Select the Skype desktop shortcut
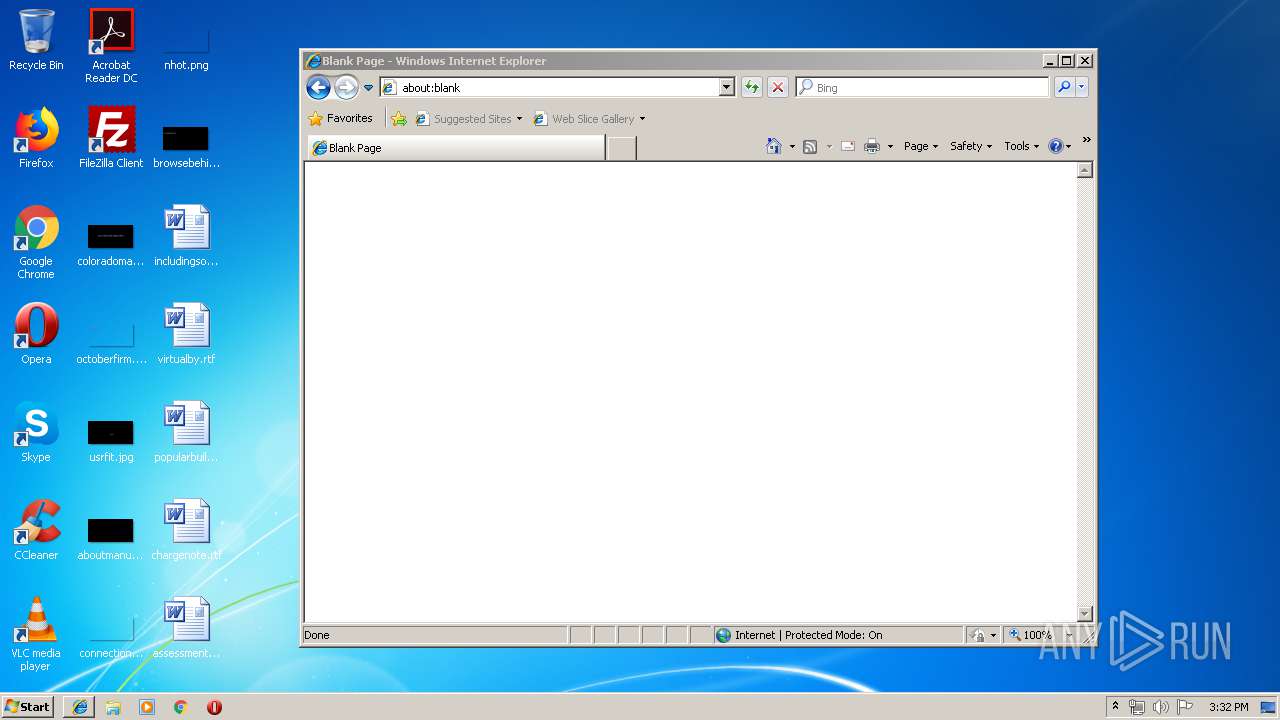Image resolution: width=1280 pixels, height=720 pixels. pos(36,432)
